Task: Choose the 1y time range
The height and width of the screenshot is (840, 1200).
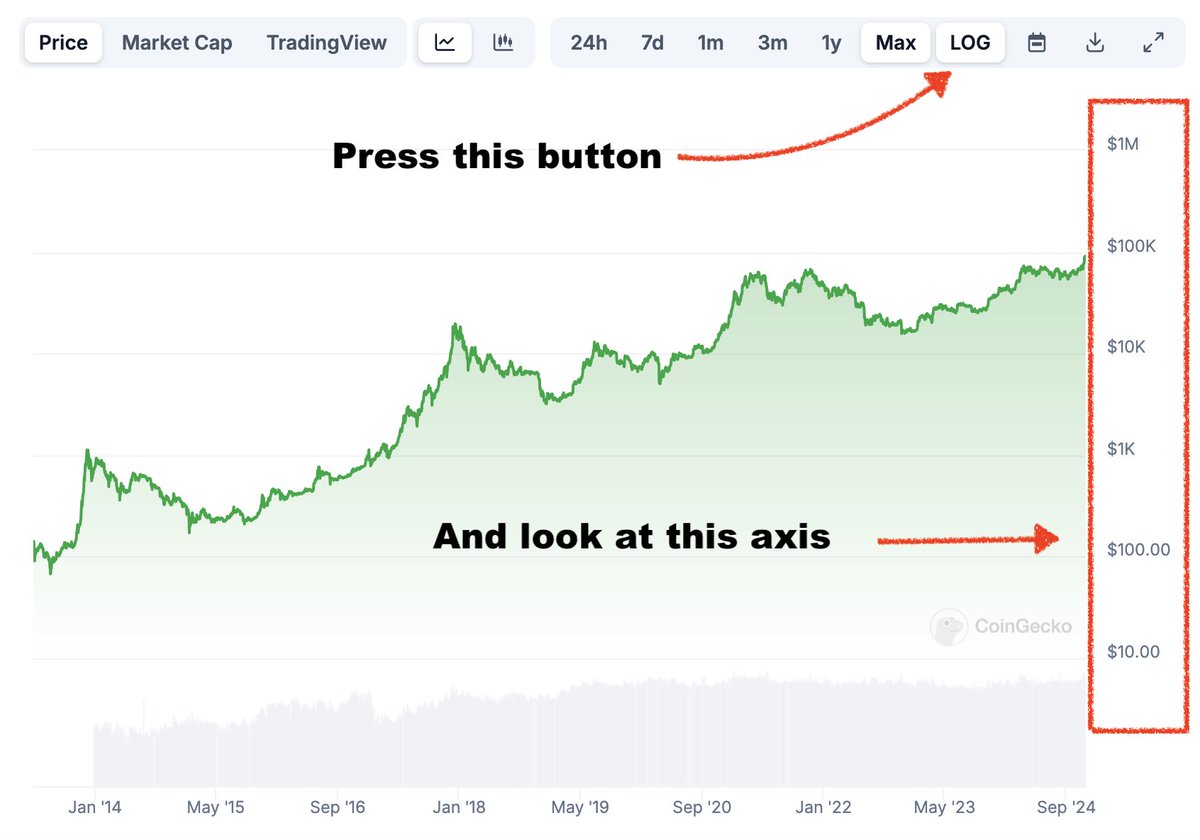Action: coord(831,43)
